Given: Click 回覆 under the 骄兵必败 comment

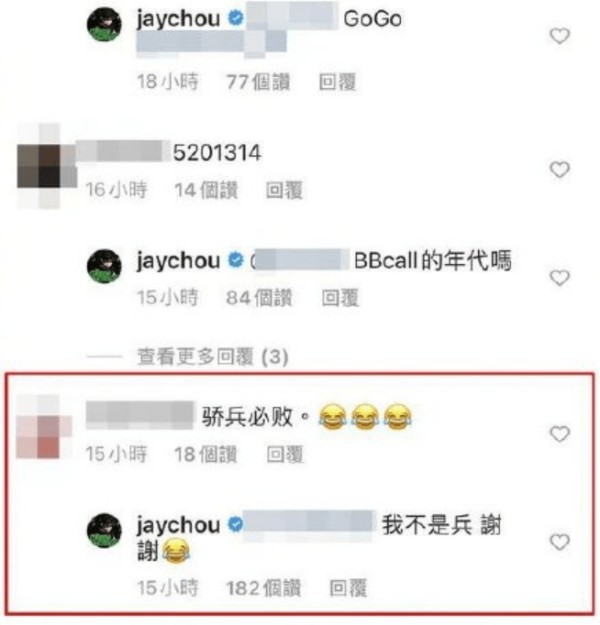Looking at the screenshot, I should pyautogui.click(x=285, y=454).
